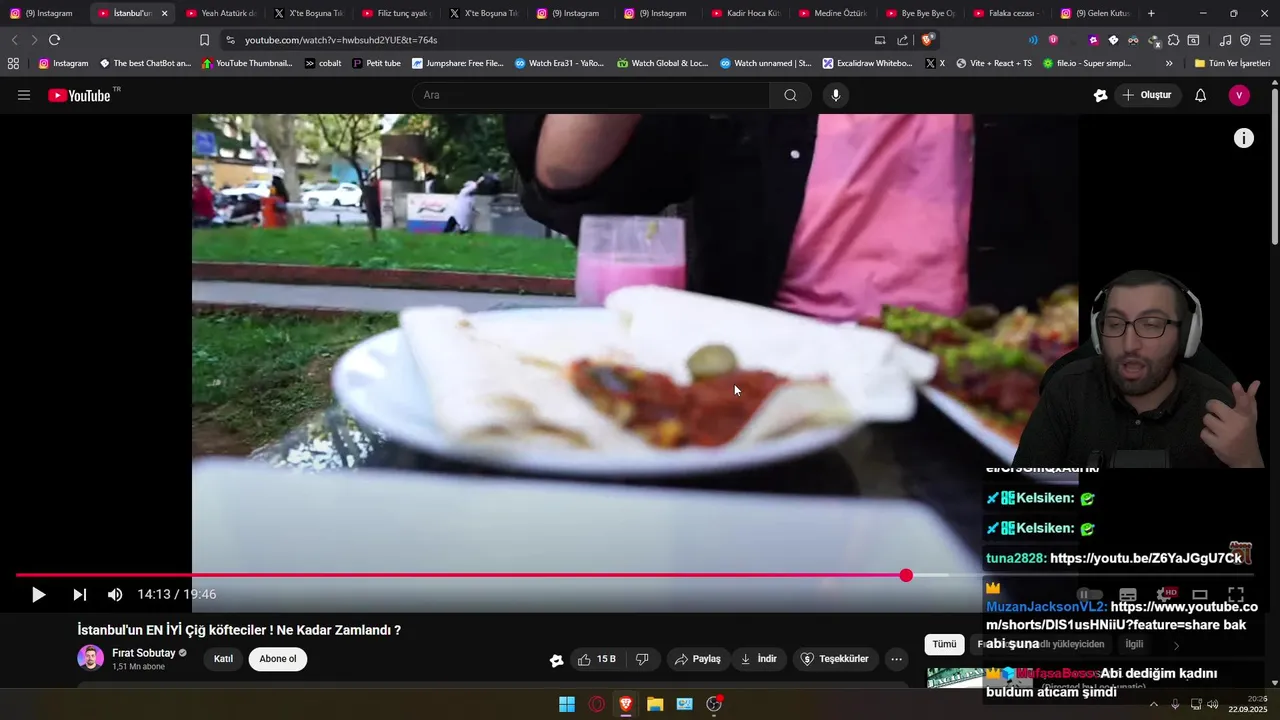Dislike the video with the thumbs-down icon
Image resolution: width=1280 pixels, height=720 pixels.
coord(642,659)
